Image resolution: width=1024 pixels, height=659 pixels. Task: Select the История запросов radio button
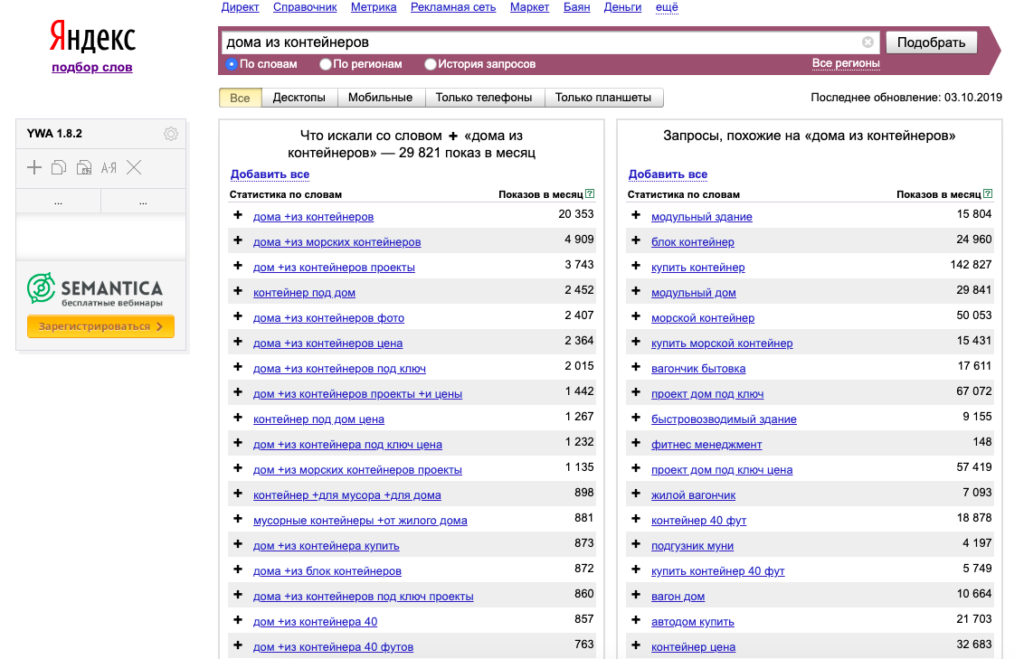click(x=430, y=64)
